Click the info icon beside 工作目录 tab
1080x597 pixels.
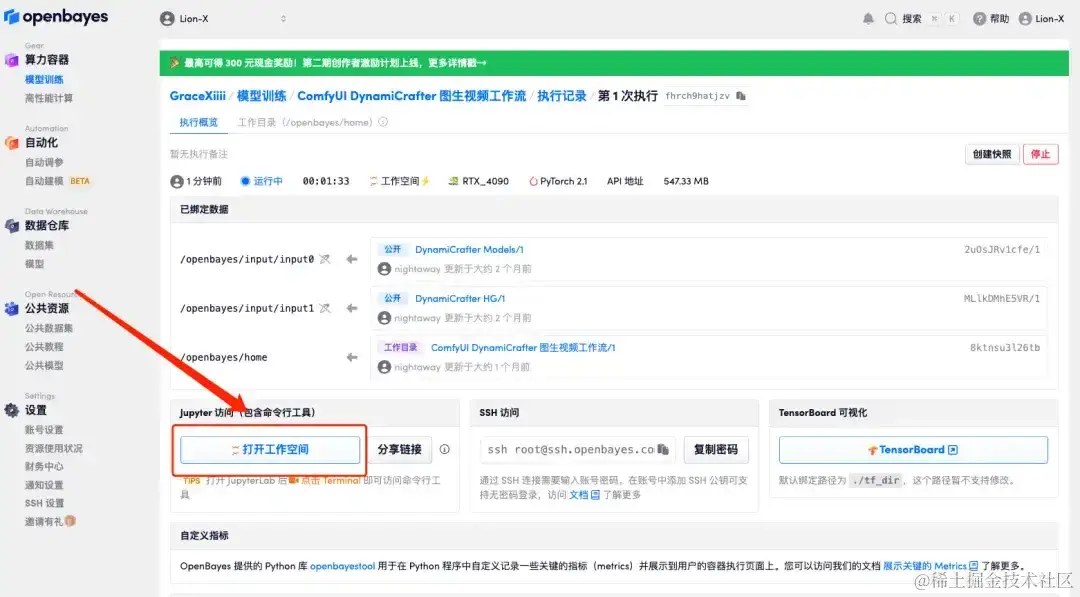[383, 122]
